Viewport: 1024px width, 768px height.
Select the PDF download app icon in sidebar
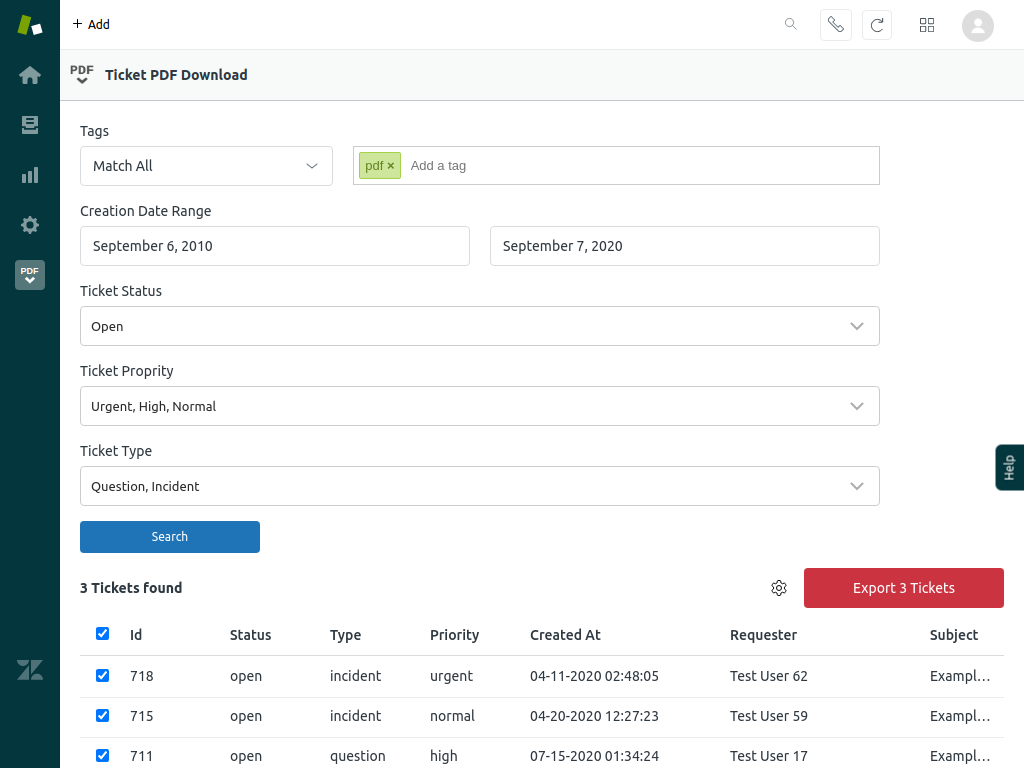30,275
